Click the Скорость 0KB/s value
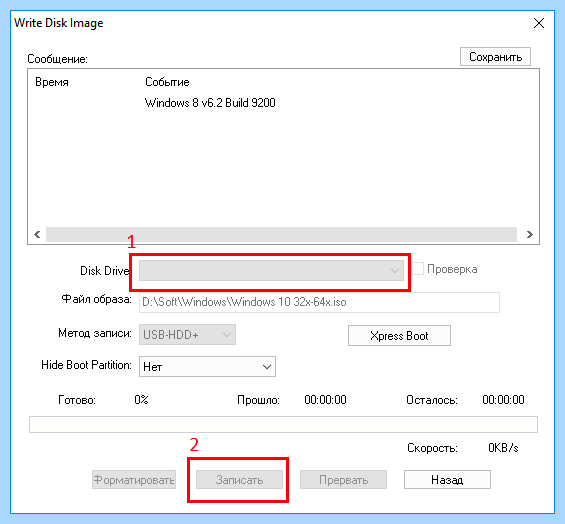The image size is (565, 524). coord(503,448)
